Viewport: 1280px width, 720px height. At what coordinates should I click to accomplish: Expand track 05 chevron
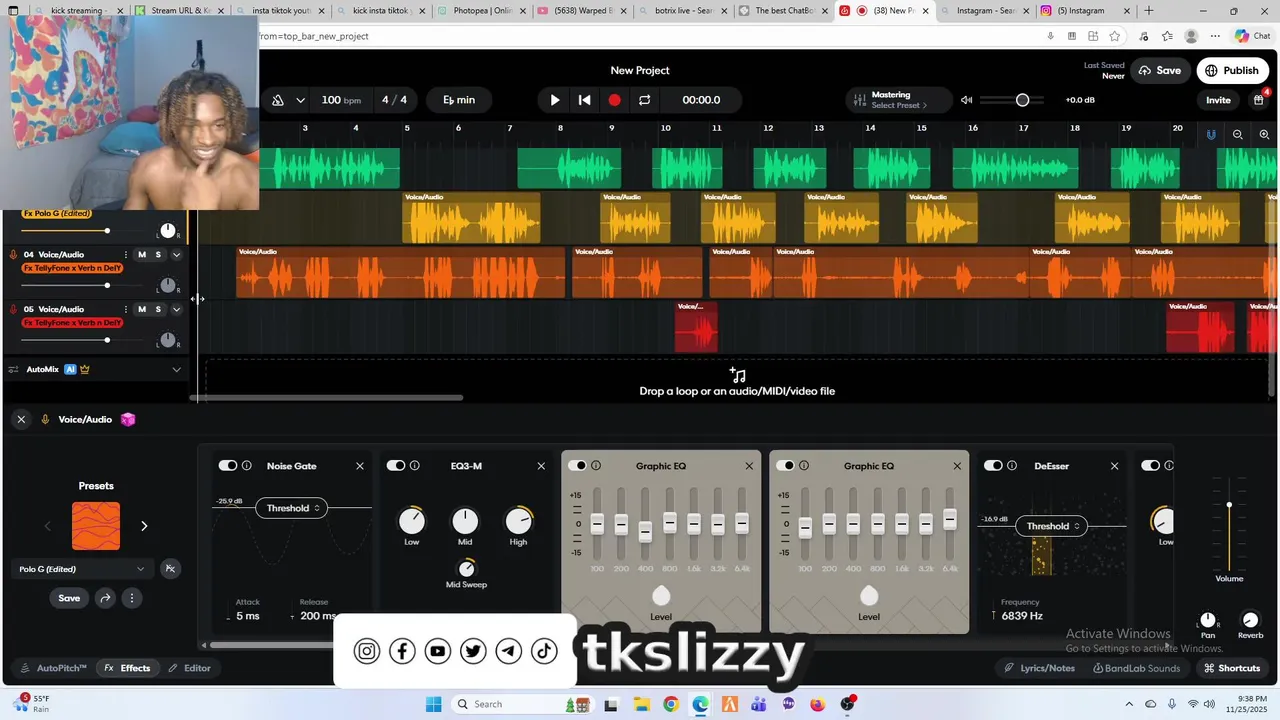pyautogui.click(x=177, y=310)
